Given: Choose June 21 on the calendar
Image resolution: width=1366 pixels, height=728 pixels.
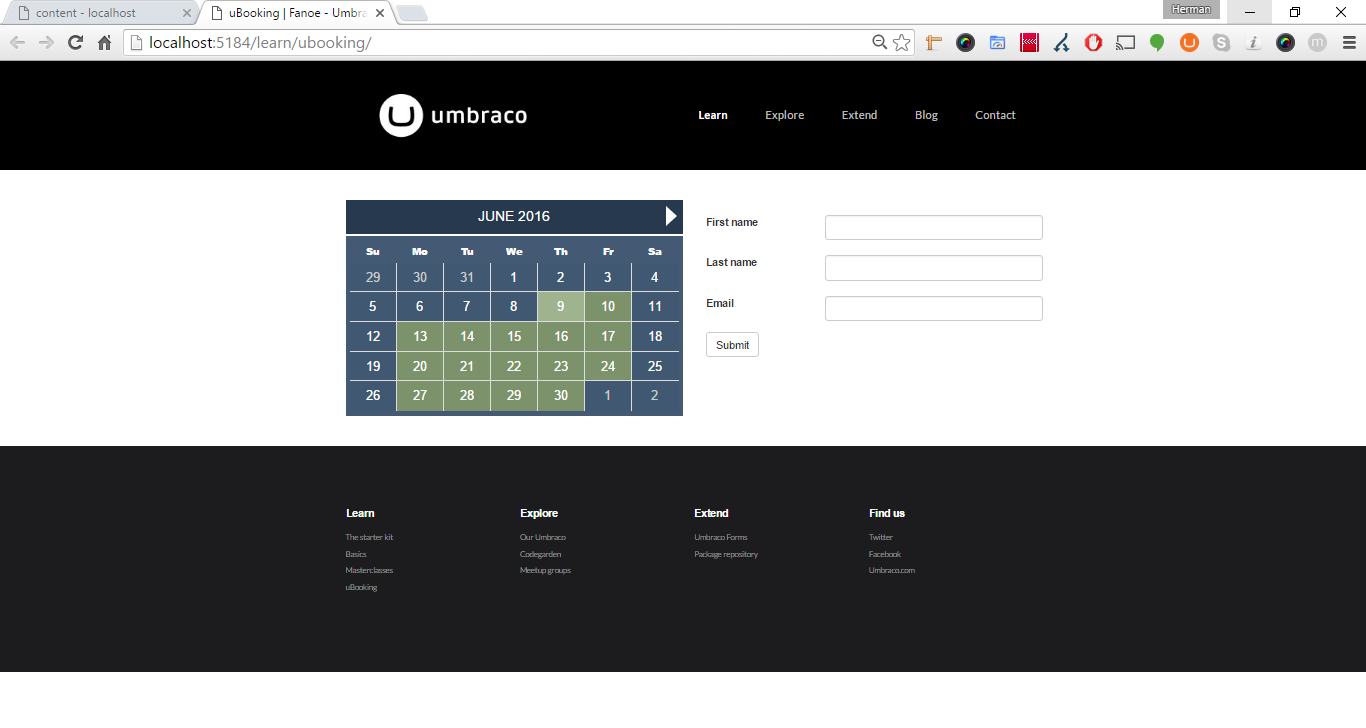Looking at the screenshot, I should (x=467, y=367).
